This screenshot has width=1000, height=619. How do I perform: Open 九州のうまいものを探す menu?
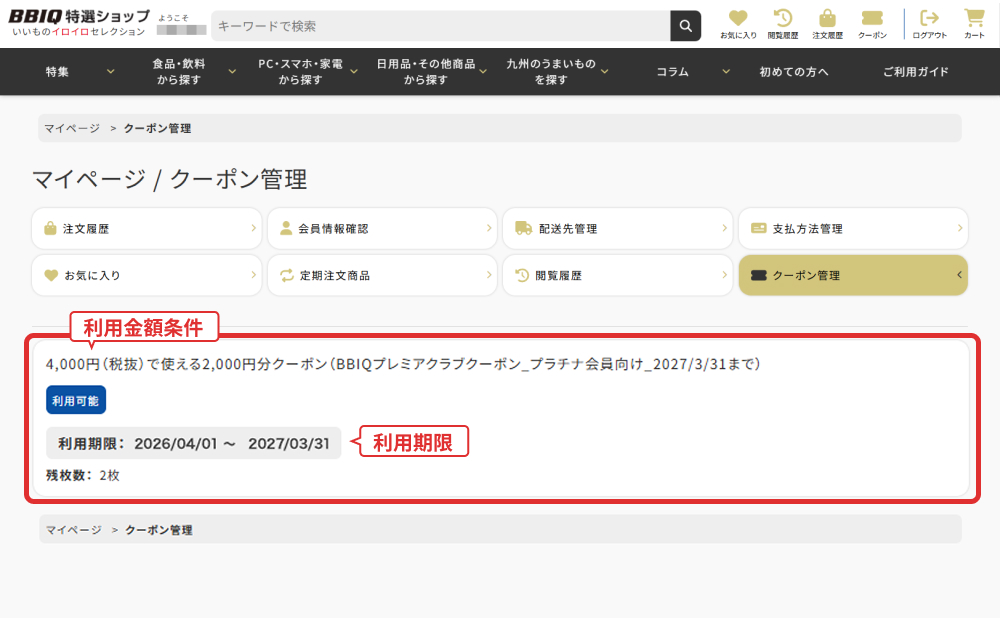click(x=551, y=72)
